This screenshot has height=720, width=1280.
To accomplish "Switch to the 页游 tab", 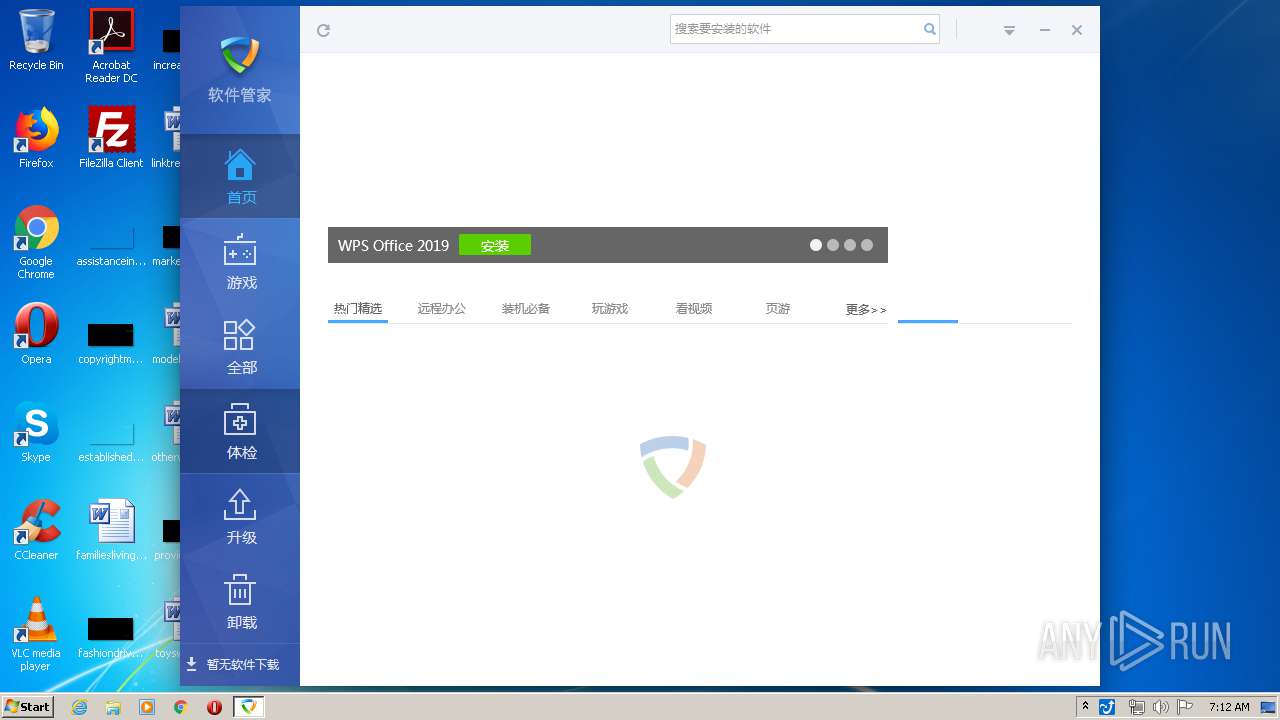I will click(x=778, y=309).
